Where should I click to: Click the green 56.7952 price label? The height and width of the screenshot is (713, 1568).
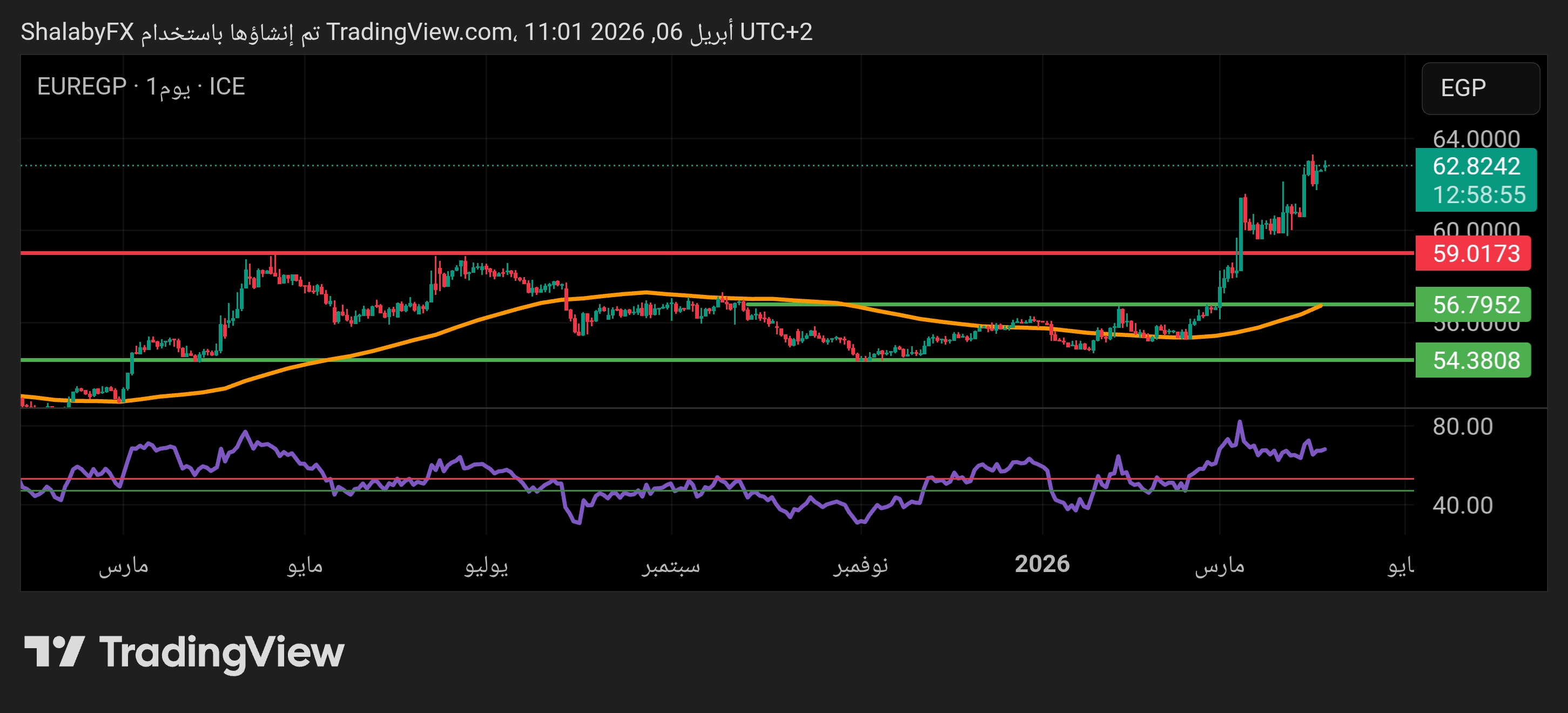pyautogui.click(x=1474, y=305)
